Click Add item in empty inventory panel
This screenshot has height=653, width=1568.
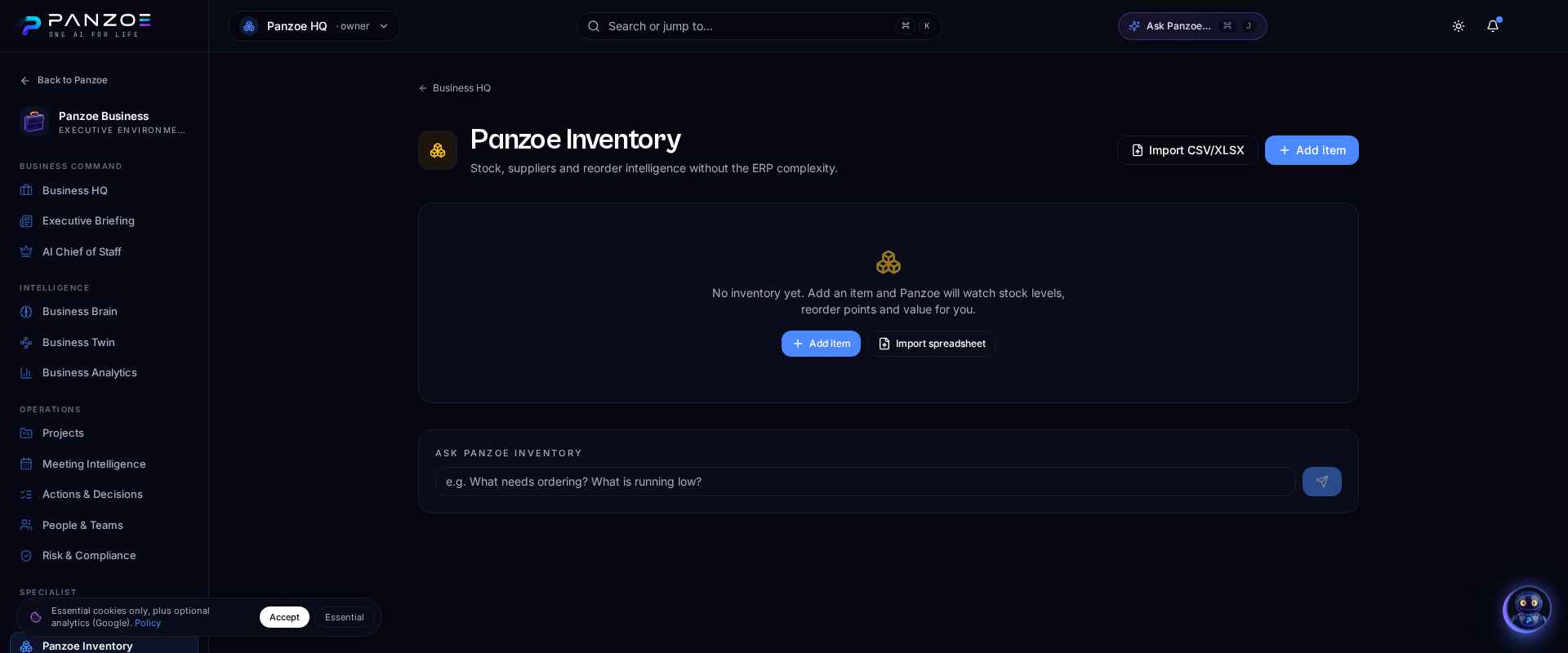click(821, 344)
